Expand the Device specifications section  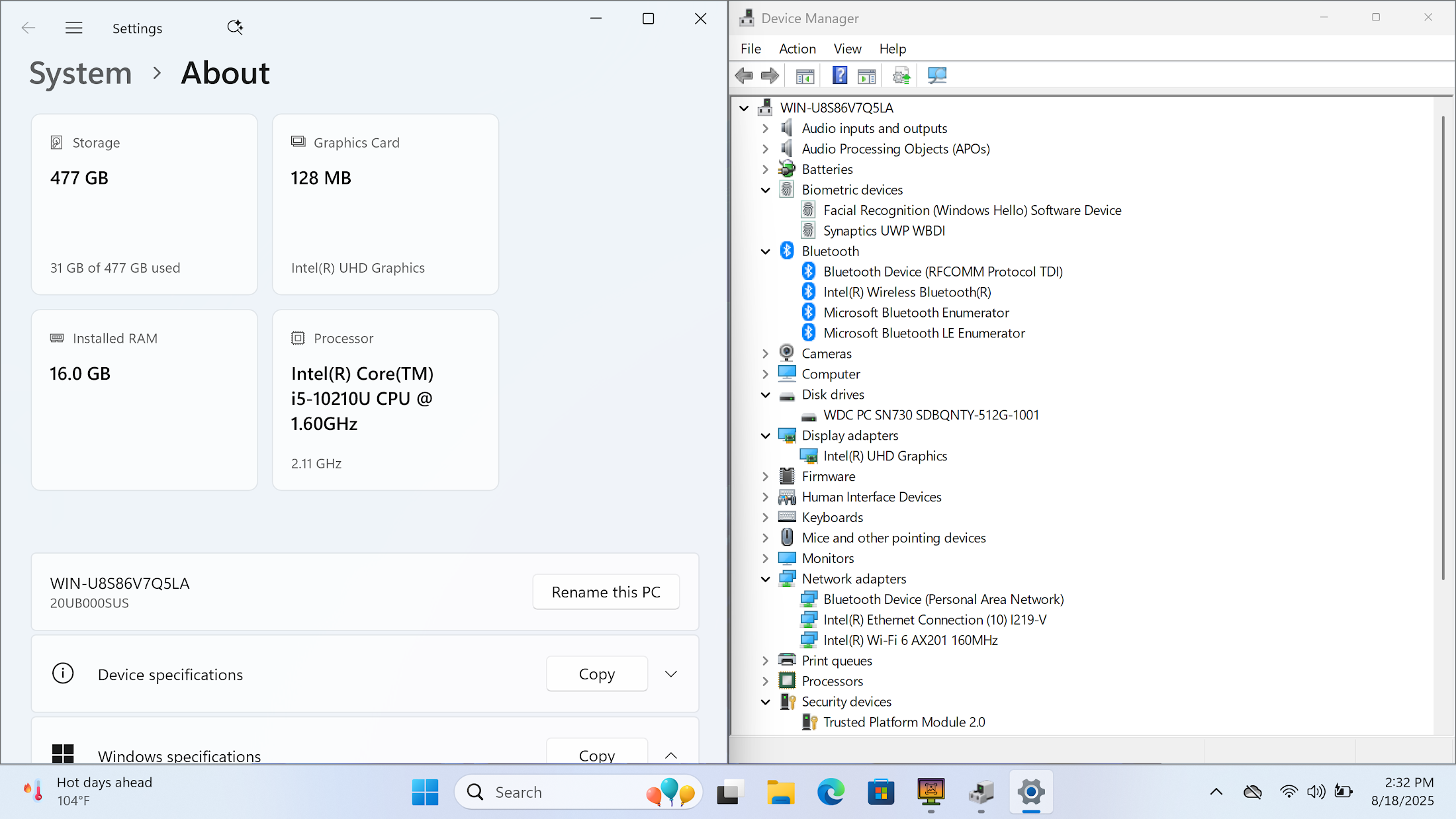point(671,674)
